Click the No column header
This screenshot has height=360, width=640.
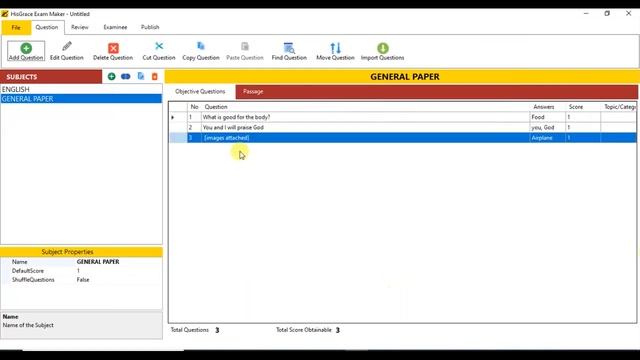(194, 107)
